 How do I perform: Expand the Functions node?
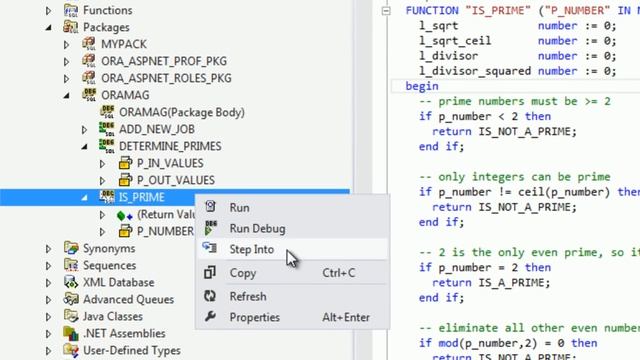pos(48,11)
